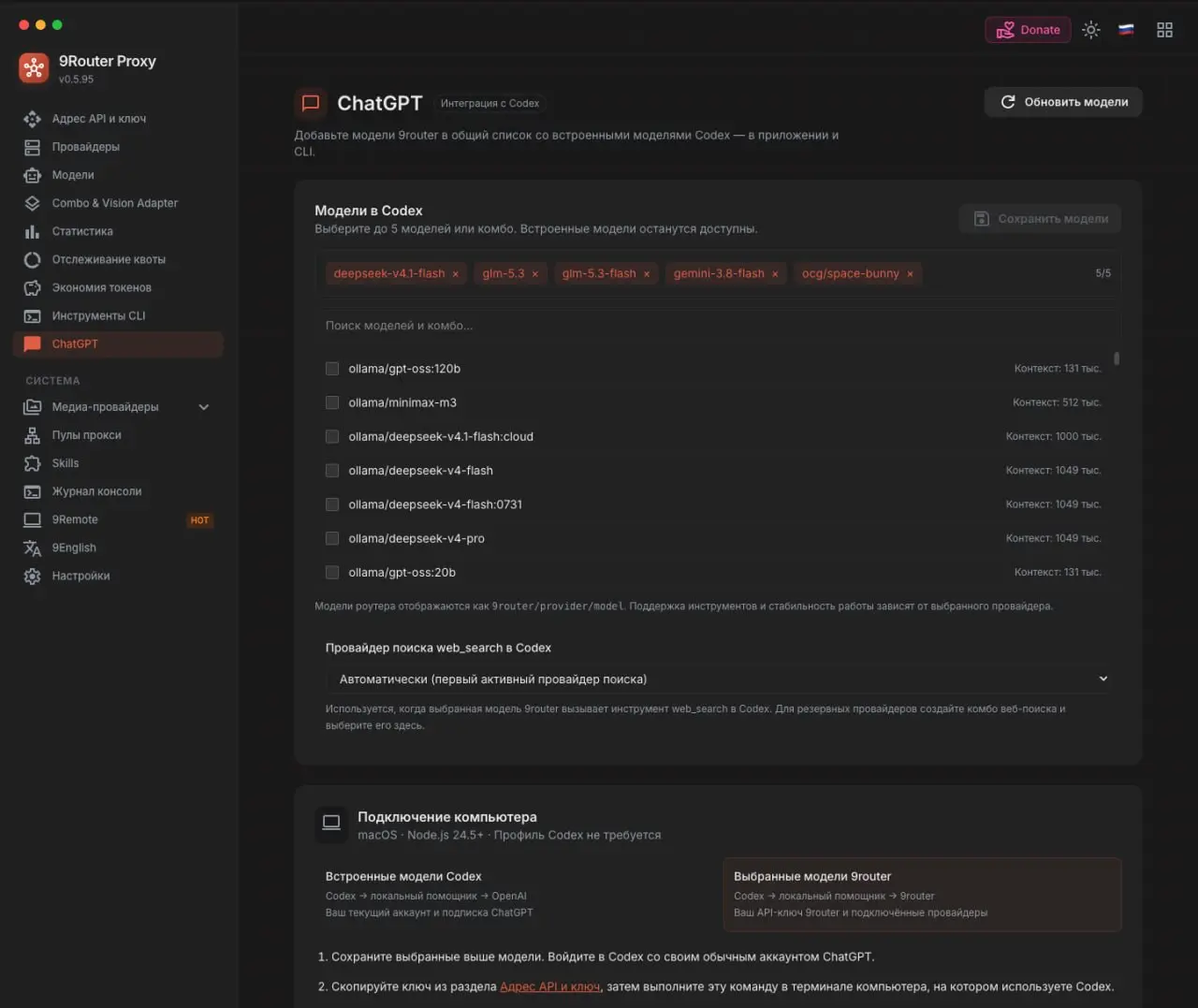Check the ollama/deepseek-v4-flash:0731 checkbox
The width and height of the screenshot is (1198, 1008).
pyautogui.click(x=332, y=504)
